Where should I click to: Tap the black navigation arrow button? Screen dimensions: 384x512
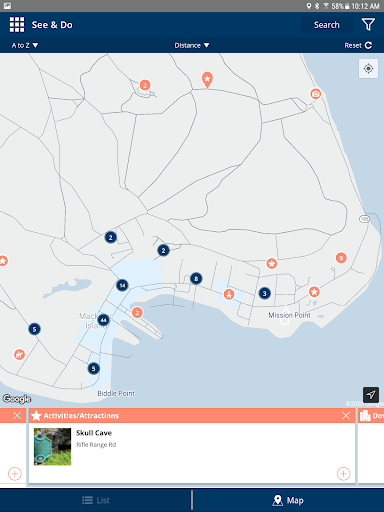tap(371, 395)
